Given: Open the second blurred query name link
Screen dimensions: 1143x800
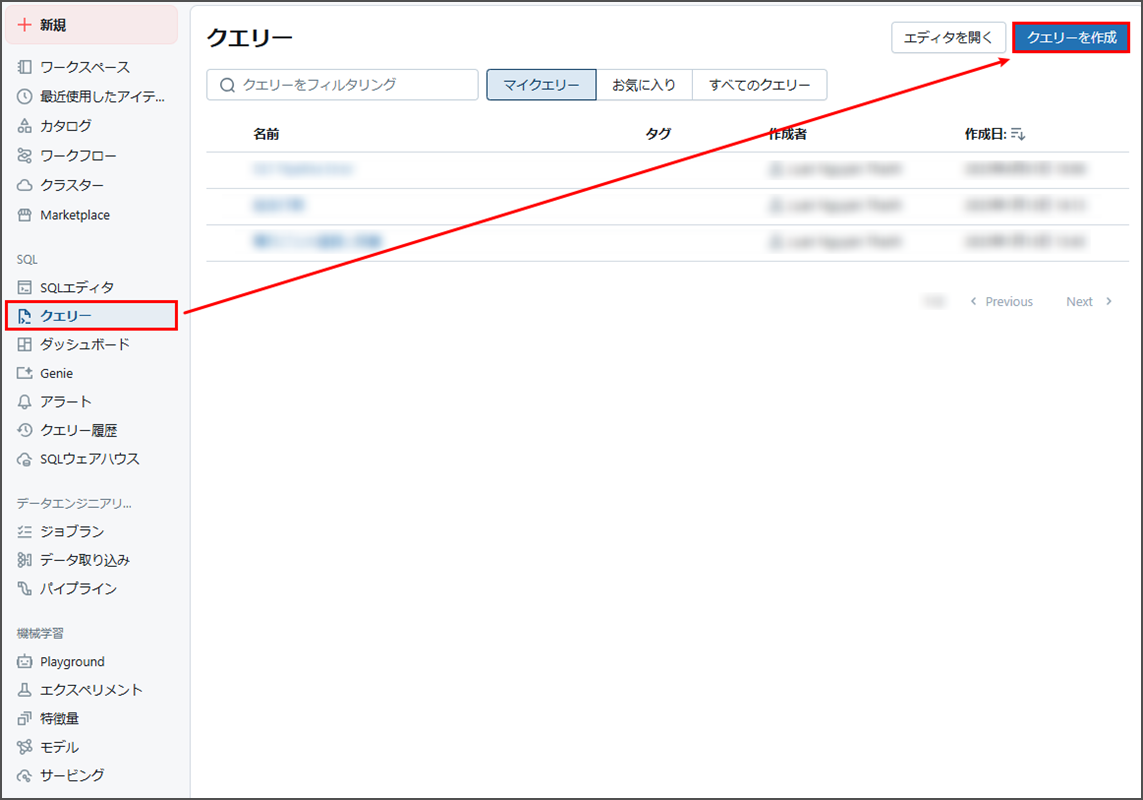Looking at the screenshot, I should (278, 206).
